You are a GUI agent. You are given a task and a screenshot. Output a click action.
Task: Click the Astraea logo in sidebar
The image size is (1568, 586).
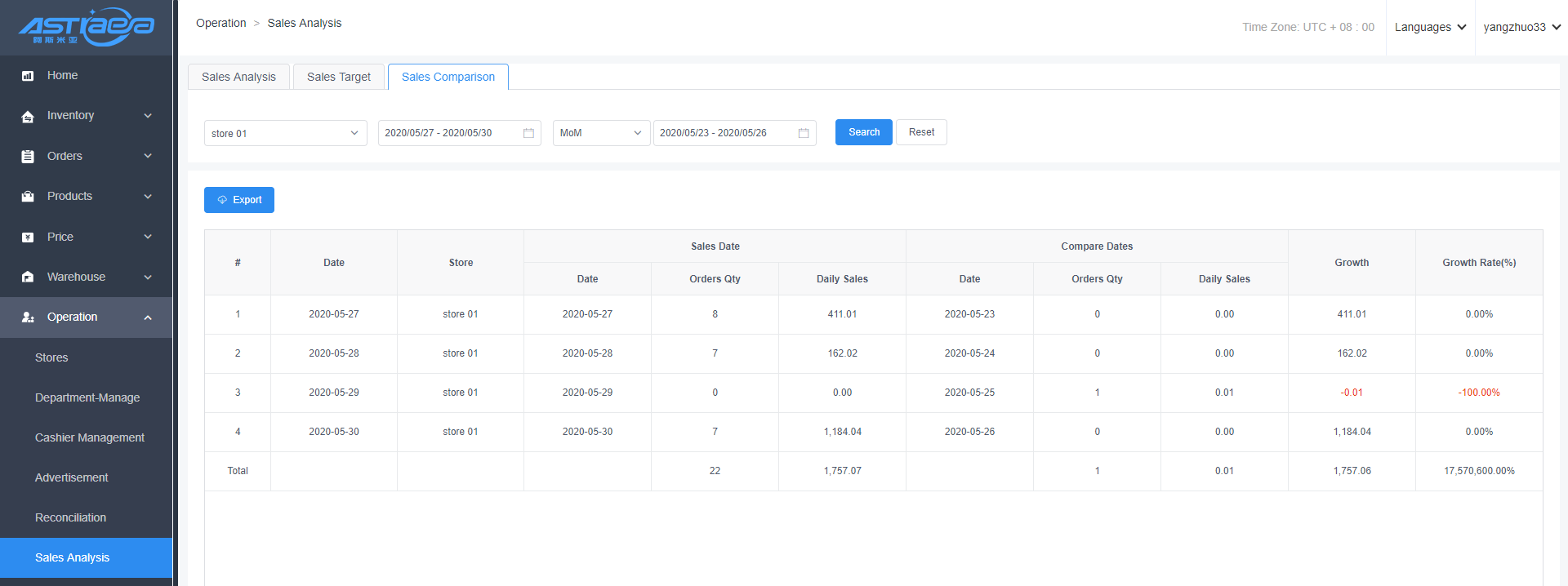coord(86,27)
